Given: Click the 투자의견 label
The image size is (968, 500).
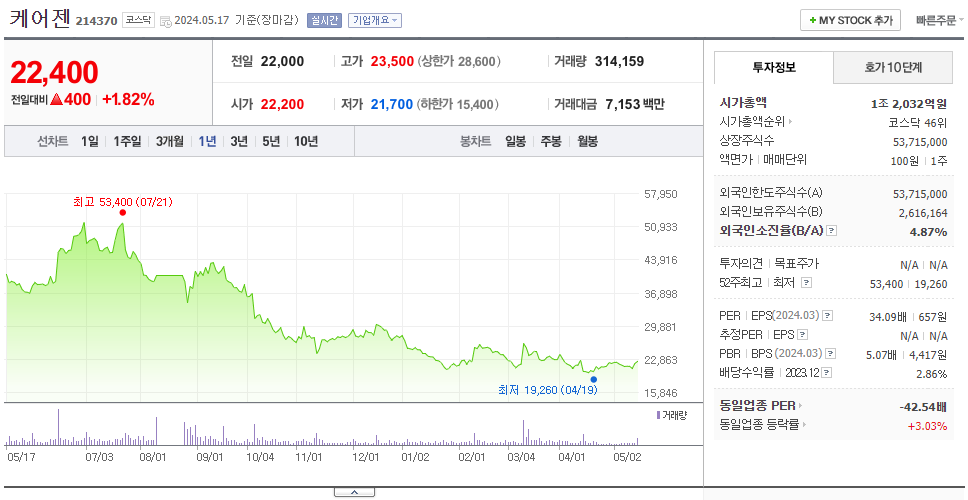Looking at the screenshot, I should tap(741, 264).
